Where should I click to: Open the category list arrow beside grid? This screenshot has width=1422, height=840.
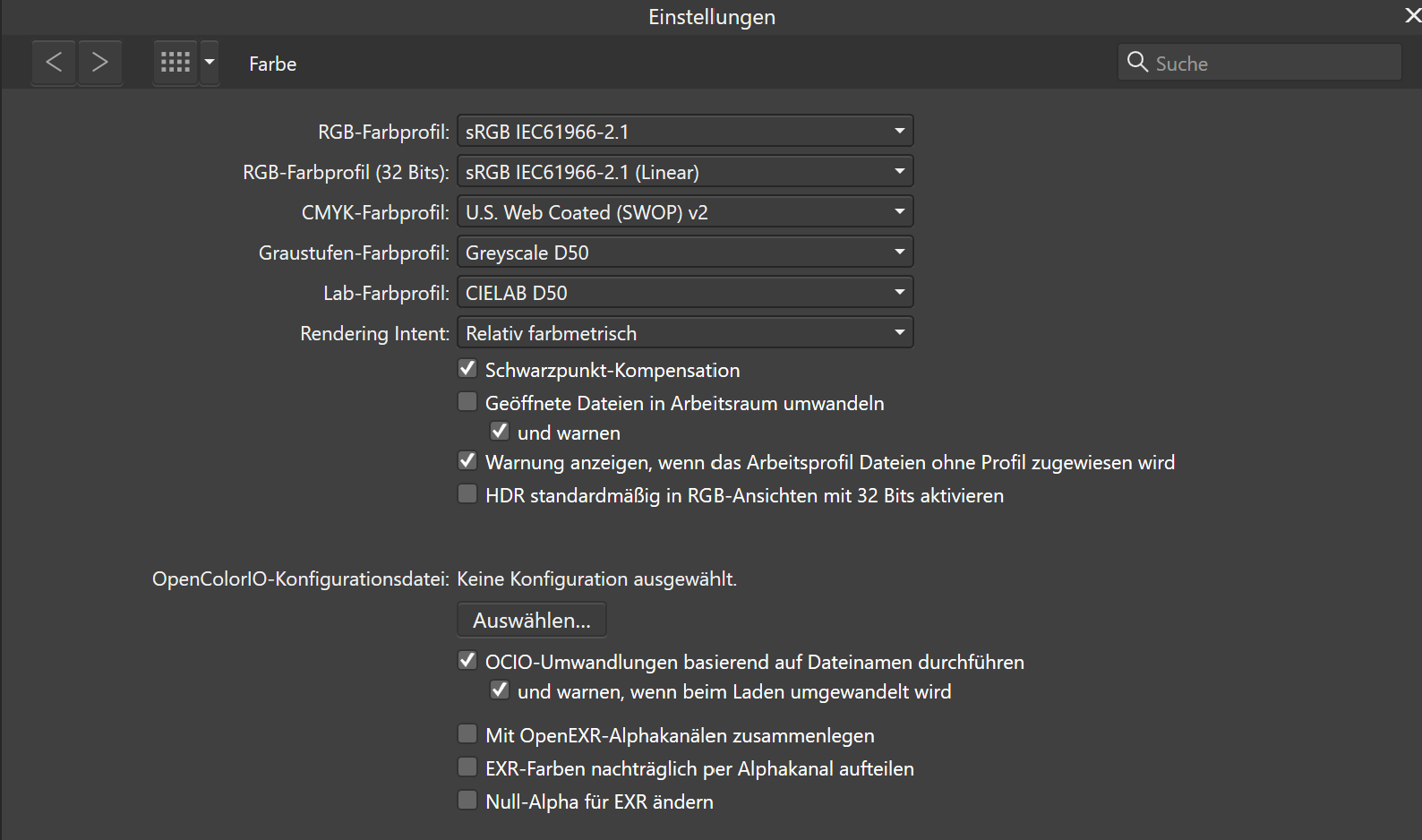coord(210,63)
